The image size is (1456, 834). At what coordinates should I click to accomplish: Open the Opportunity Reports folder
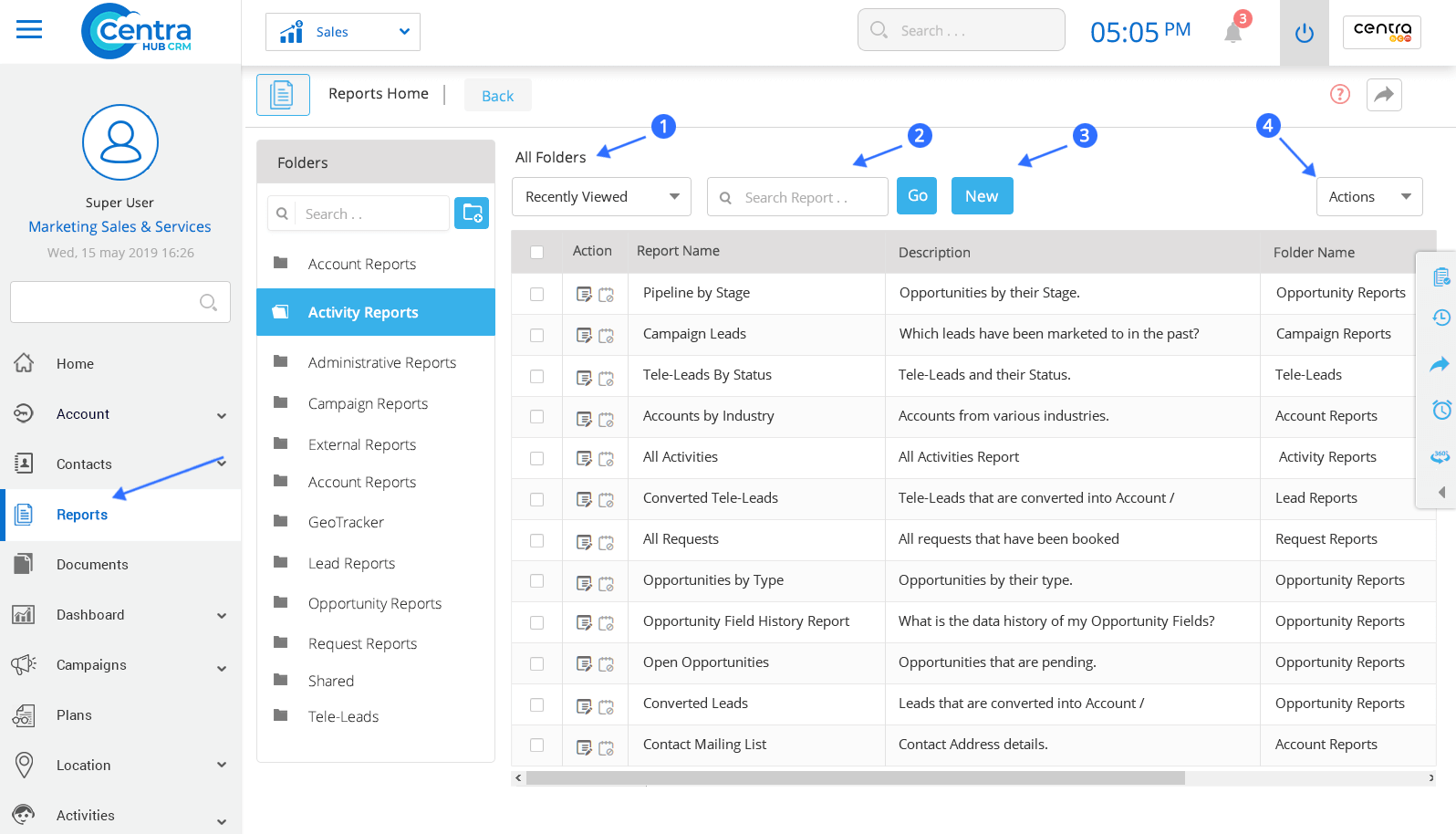[x=376, y=603]
